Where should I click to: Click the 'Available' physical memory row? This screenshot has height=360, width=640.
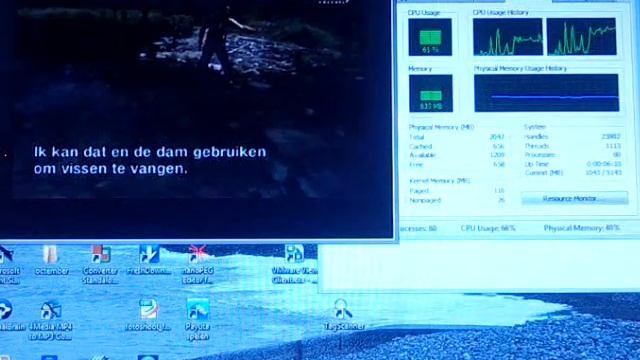(456, 155)
